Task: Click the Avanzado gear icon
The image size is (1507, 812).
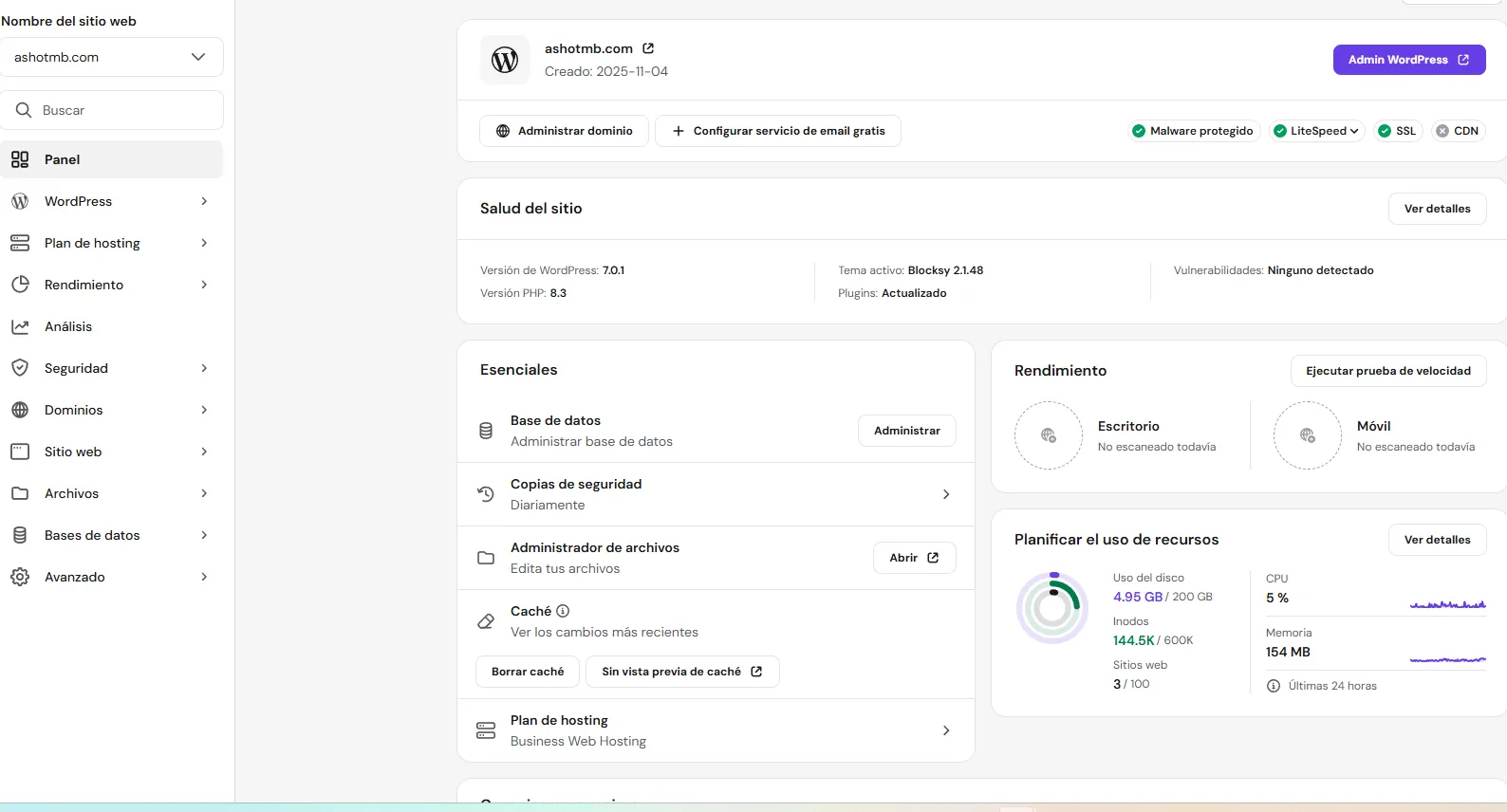Action: click(20, 577)
